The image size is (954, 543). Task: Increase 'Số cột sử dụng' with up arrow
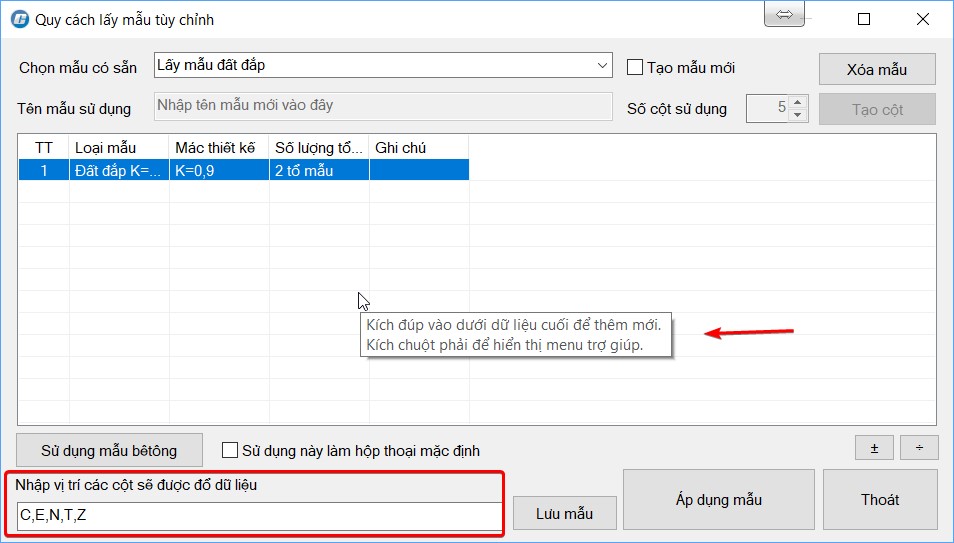[x=797, y=102]
